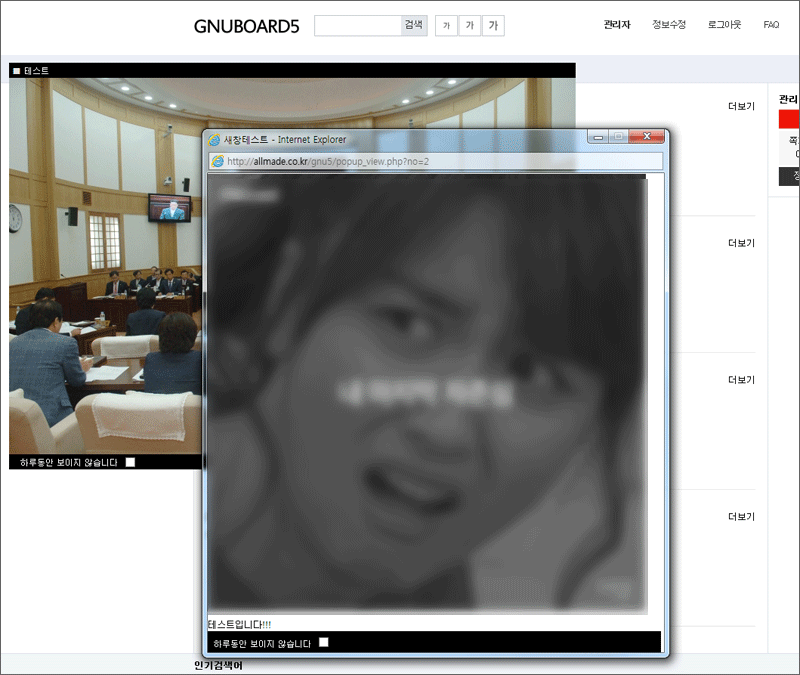Close the 새창테스트 Internet Explorer popup
Image resolution: width=800 pixels, height=675 pixels.
tap(647, 137)
